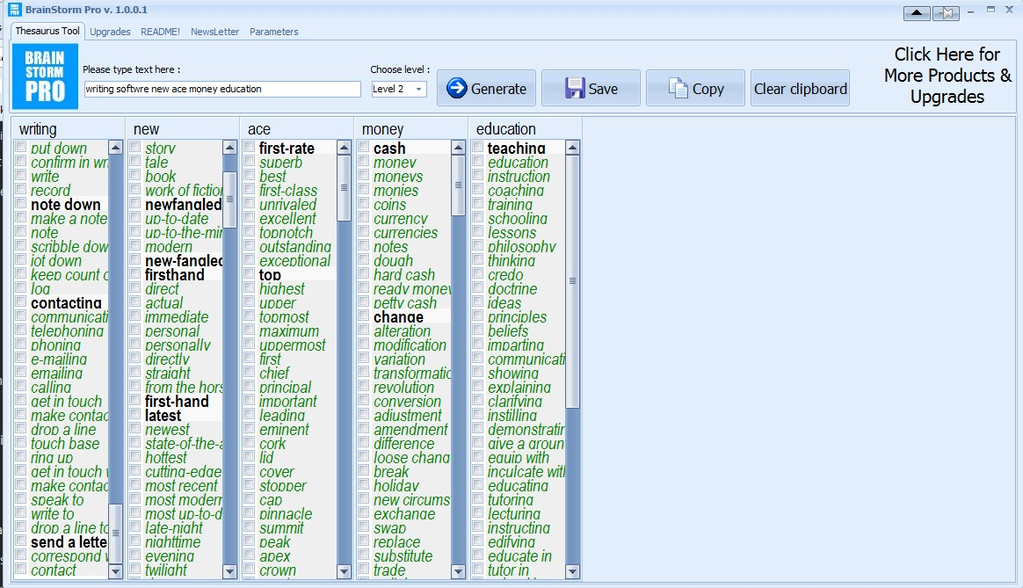Check the 'note down' checkbox

click(22, 204)
